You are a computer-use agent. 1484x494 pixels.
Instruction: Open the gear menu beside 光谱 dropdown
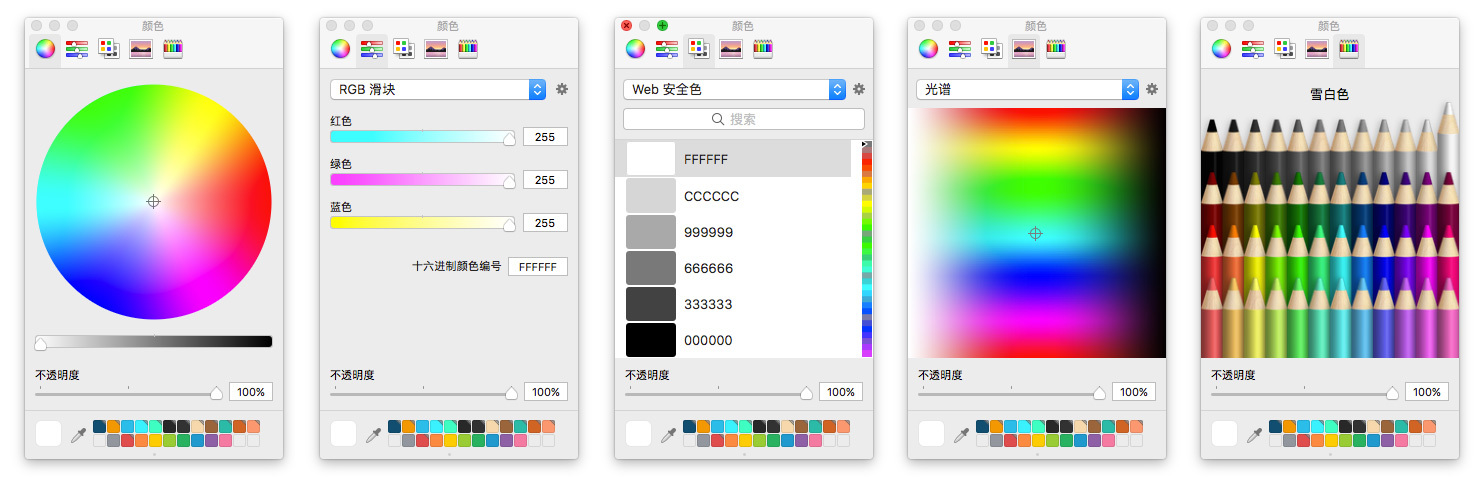click(x=1151, y=89)
